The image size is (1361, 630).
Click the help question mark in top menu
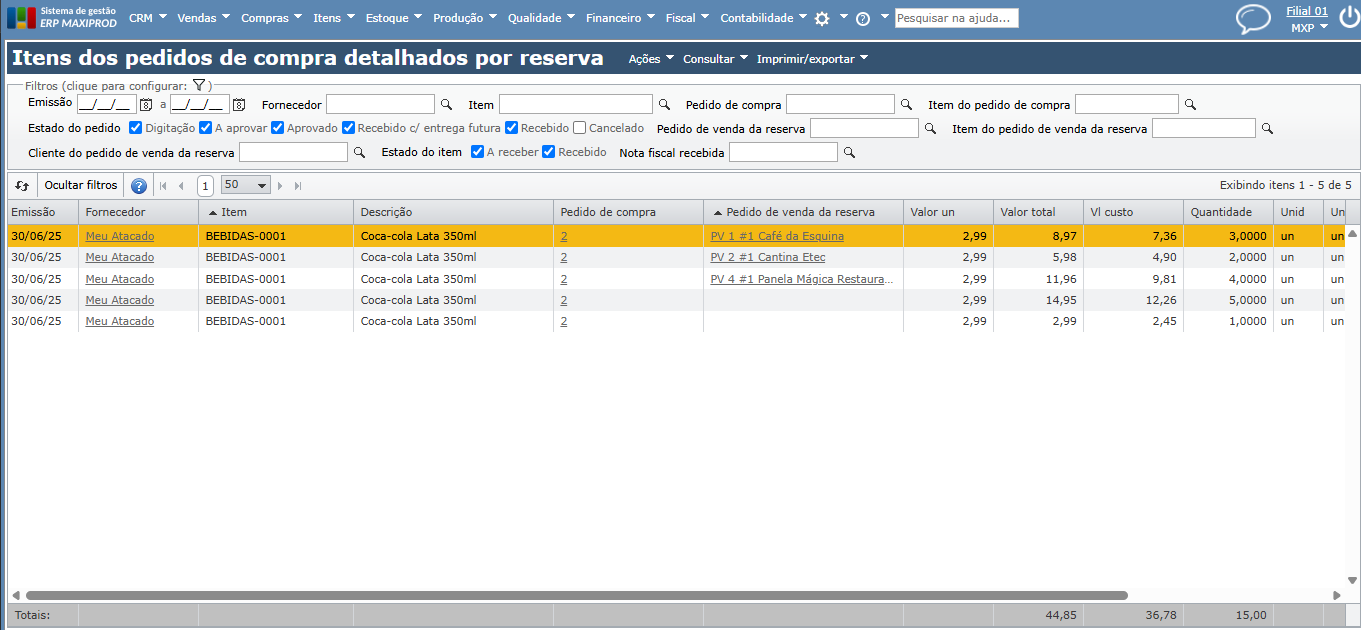tap(863, 18)
